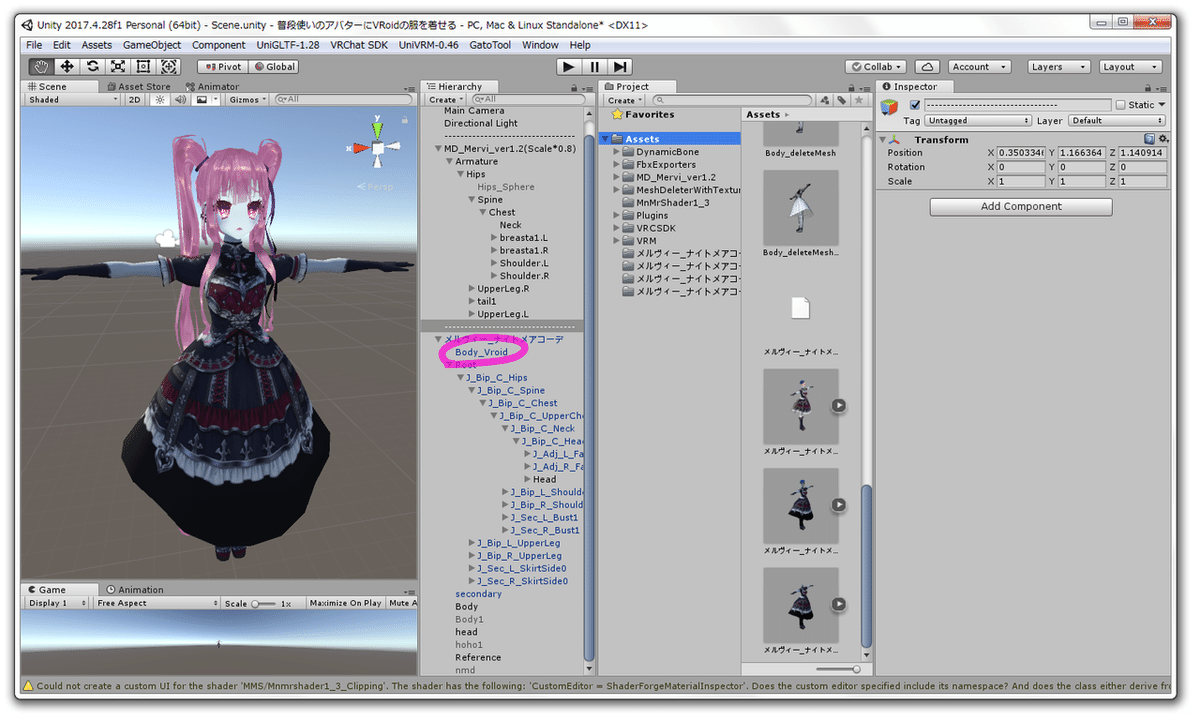Select the Hand tool
Image resolution: width=1200 pixels, height=721 pixels.
click(x=42, y=66)
